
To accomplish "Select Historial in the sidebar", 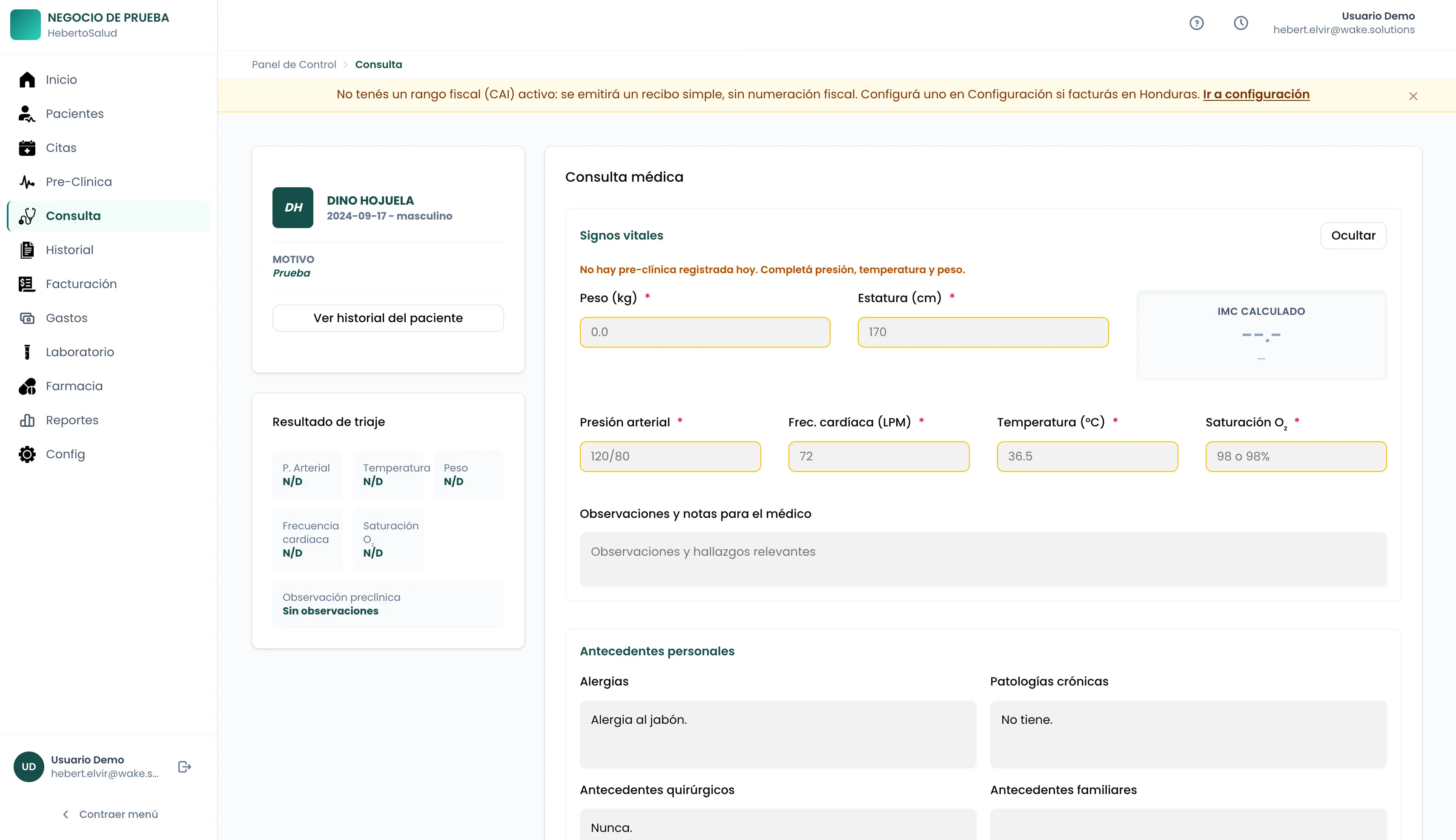I will click(109, 250).
